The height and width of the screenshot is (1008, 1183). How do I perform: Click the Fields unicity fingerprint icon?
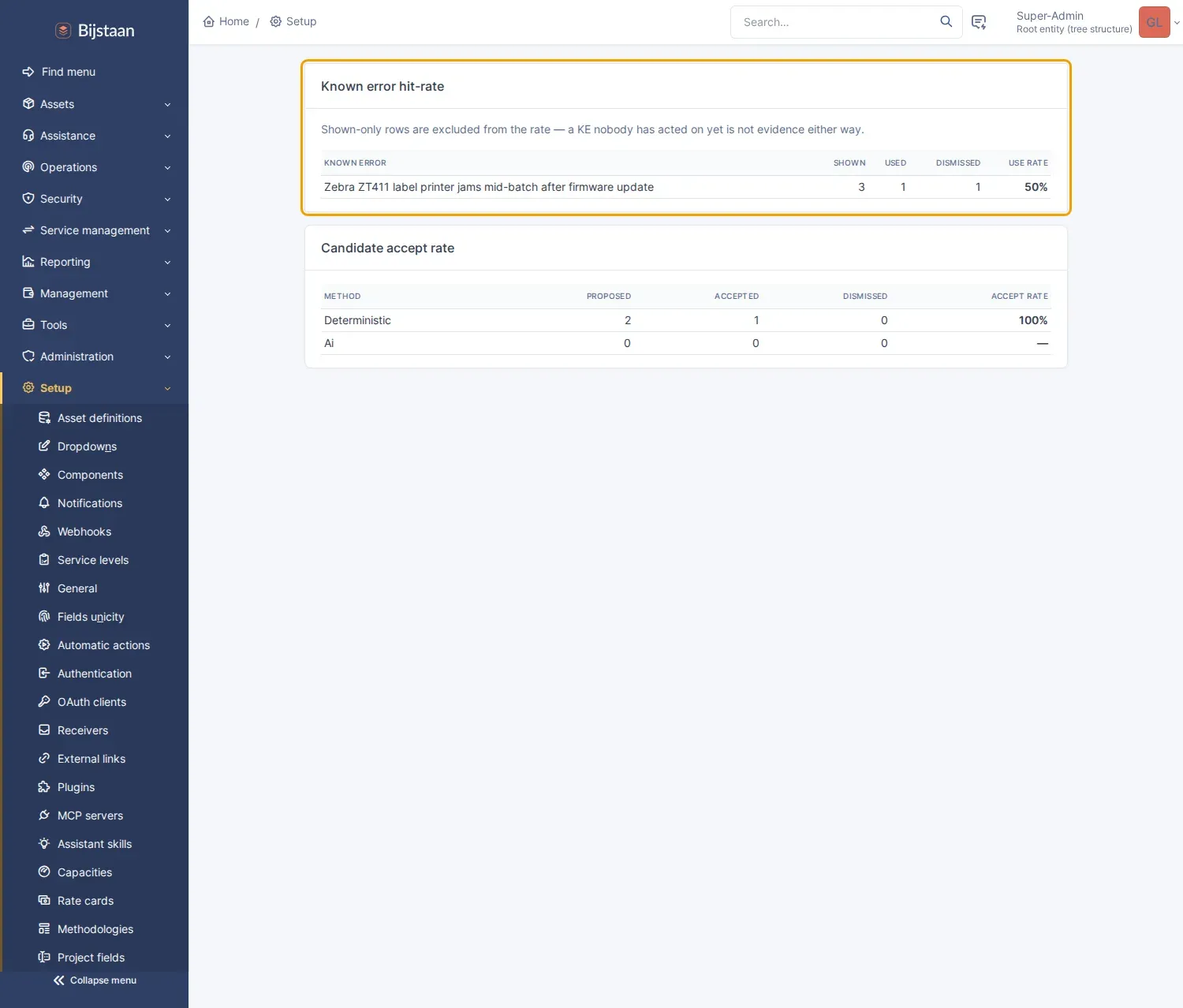pos(44,617)
